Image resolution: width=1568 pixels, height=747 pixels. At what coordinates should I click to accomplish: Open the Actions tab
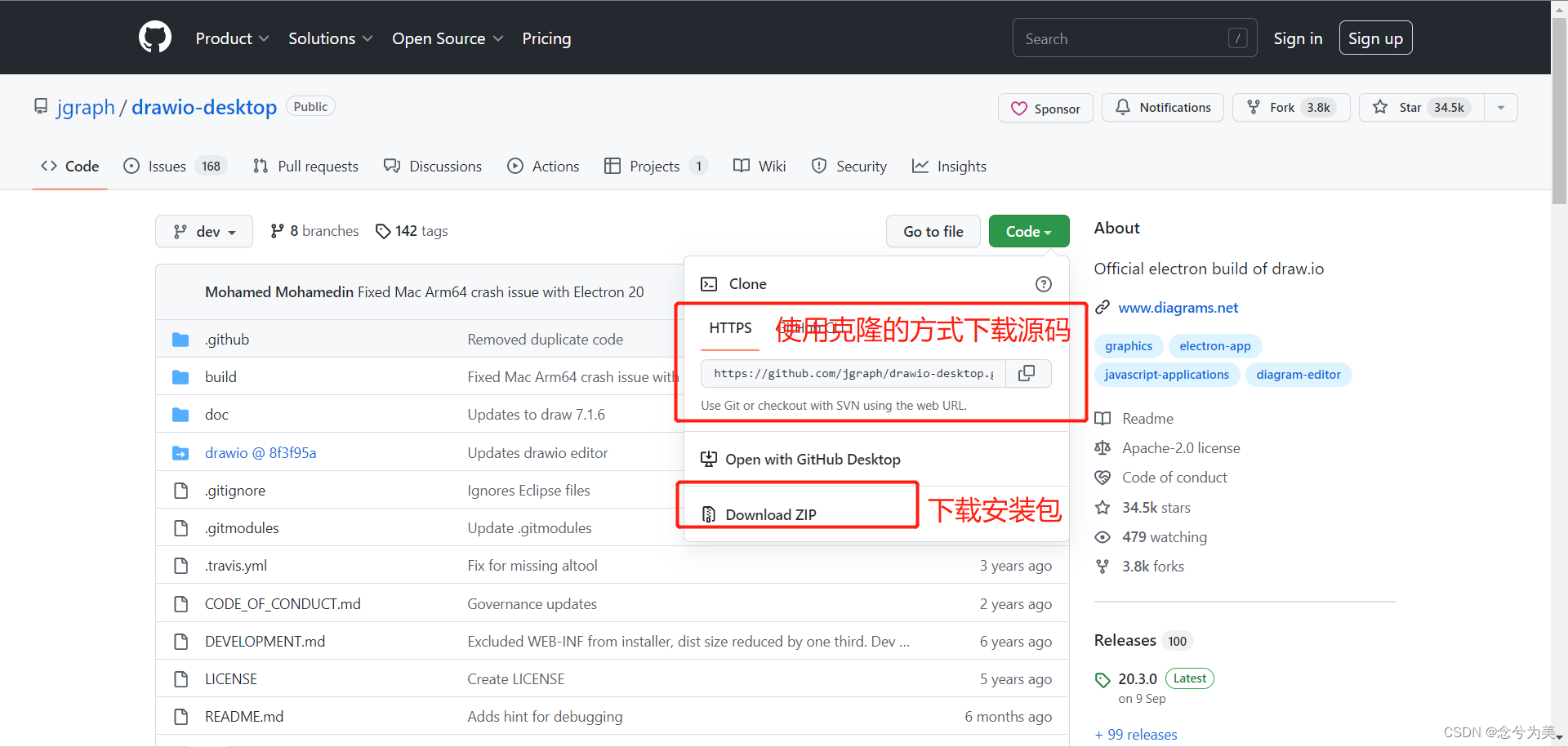click(543, 167)
